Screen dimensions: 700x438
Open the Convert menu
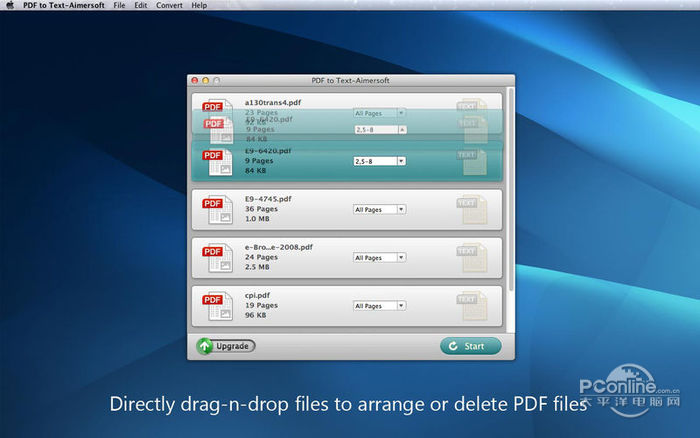[x=169, y=5]
